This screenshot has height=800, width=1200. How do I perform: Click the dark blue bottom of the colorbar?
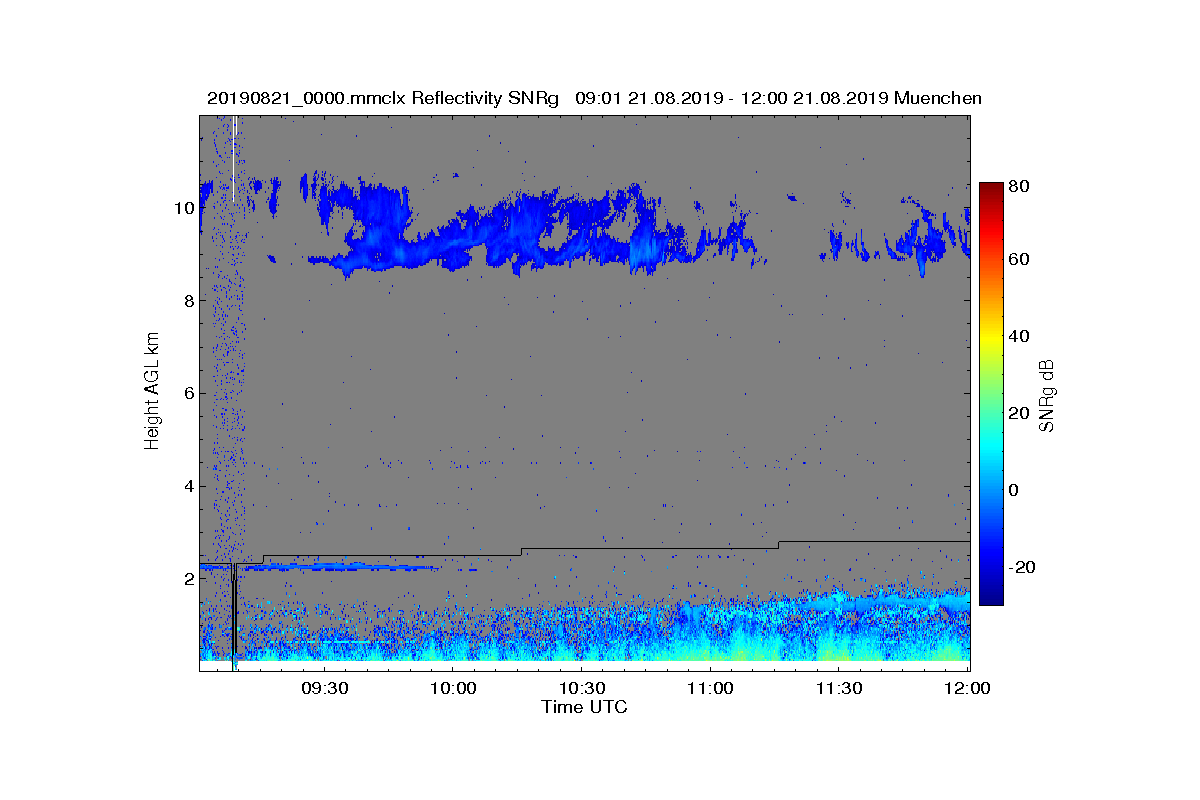(x=990, y=598)
